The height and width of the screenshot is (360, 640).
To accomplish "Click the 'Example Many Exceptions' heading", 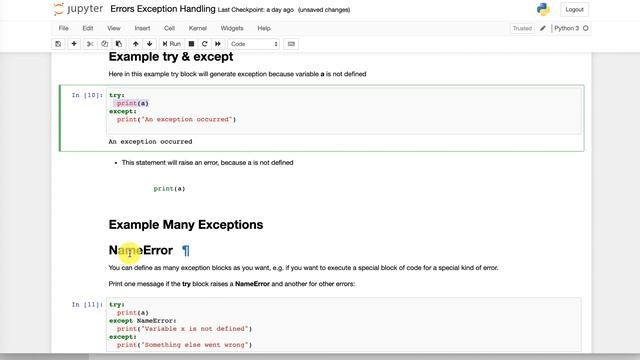I will pyautogui.click(x=186, y=224).
